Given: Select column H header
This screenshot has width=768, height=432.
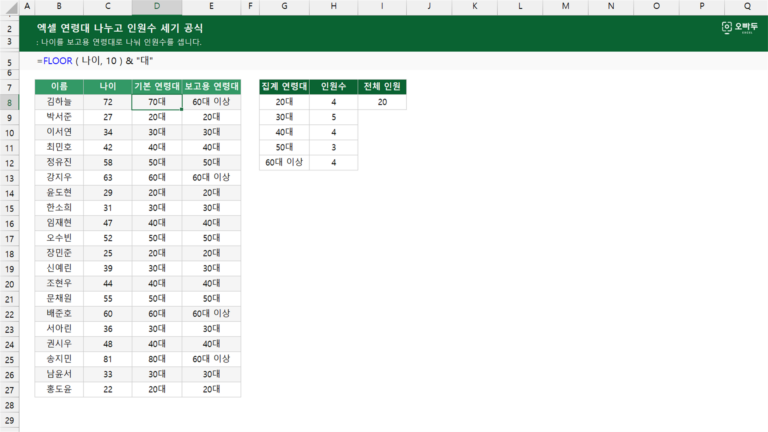Looking at the screenshot, I should 334,6.
